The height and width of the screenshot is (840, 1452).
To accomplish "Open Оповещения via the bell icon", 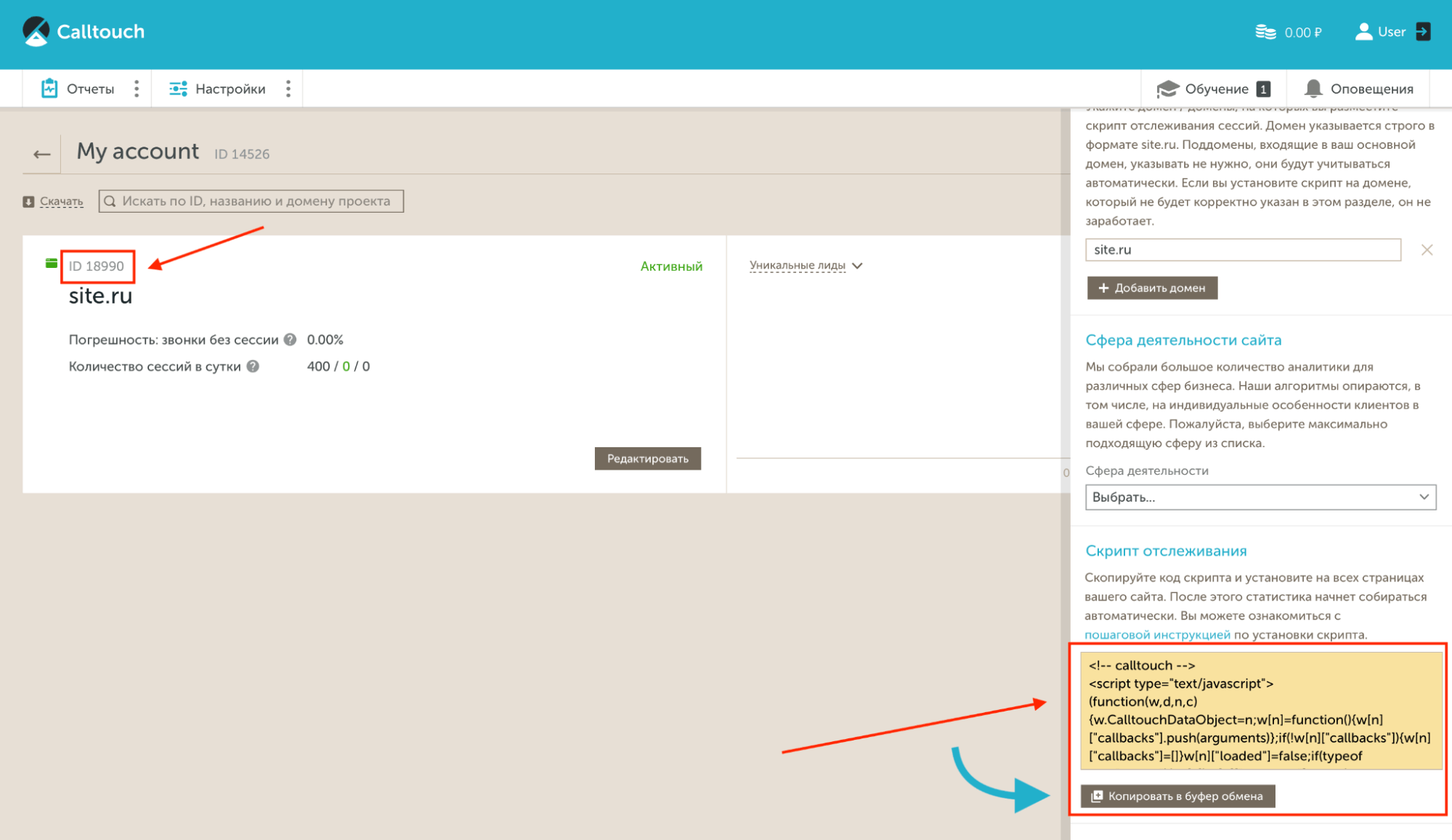I will [x=1313, y=88].
